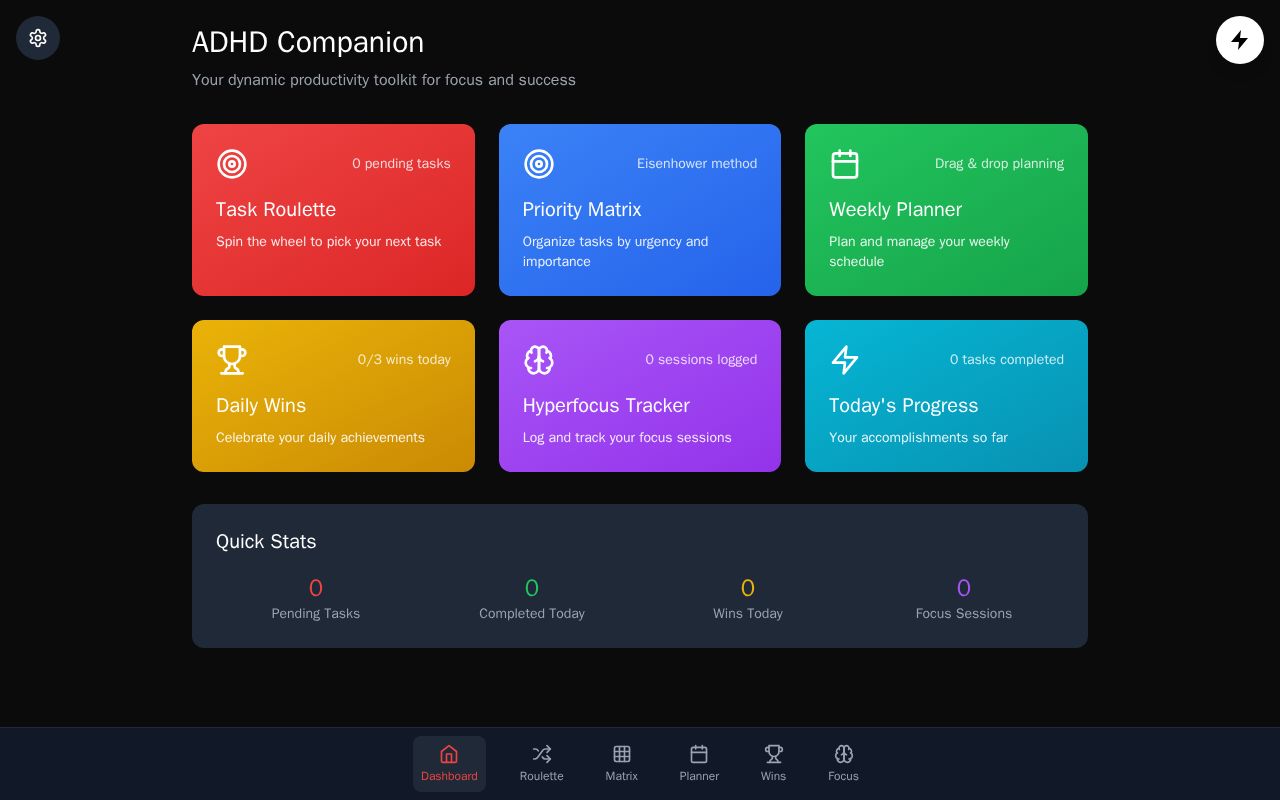The image size is (1280, 800).
Task: Open the Matrix tab in bottom navigation
Action: [x=622, y=764]
